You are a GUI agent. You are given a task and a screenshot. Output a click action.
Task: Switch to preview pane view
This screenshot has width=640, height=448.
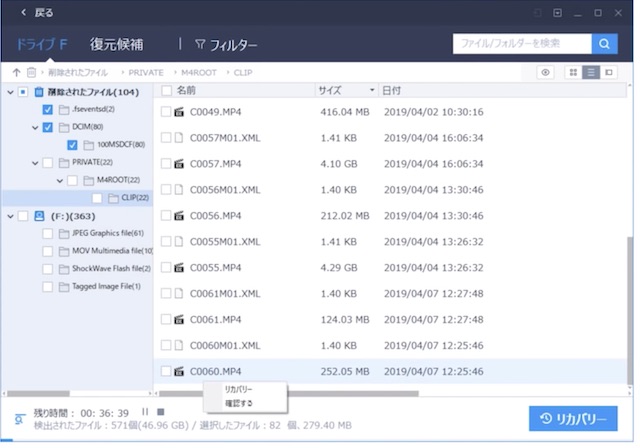pos(609,73)
